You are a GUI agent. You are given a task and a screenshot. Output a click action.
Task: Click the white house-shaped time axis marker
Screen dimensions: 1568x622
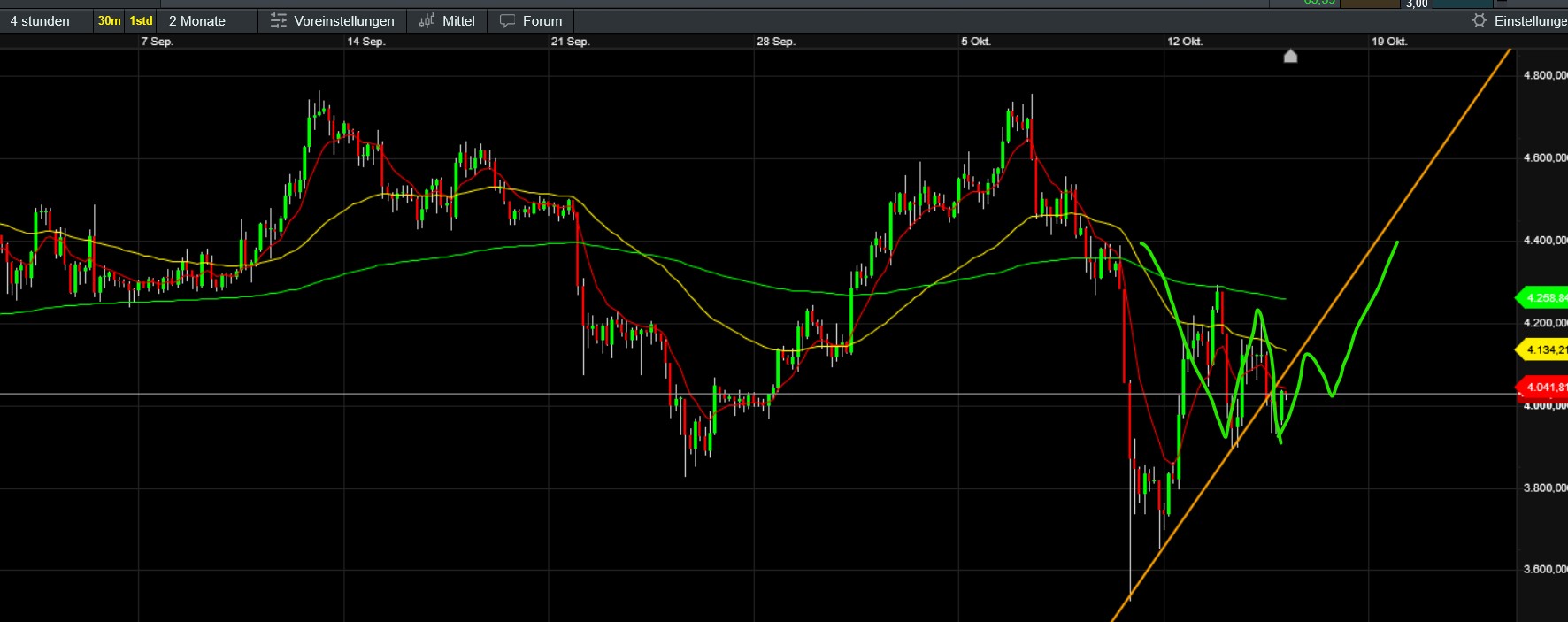(1290, 57)
